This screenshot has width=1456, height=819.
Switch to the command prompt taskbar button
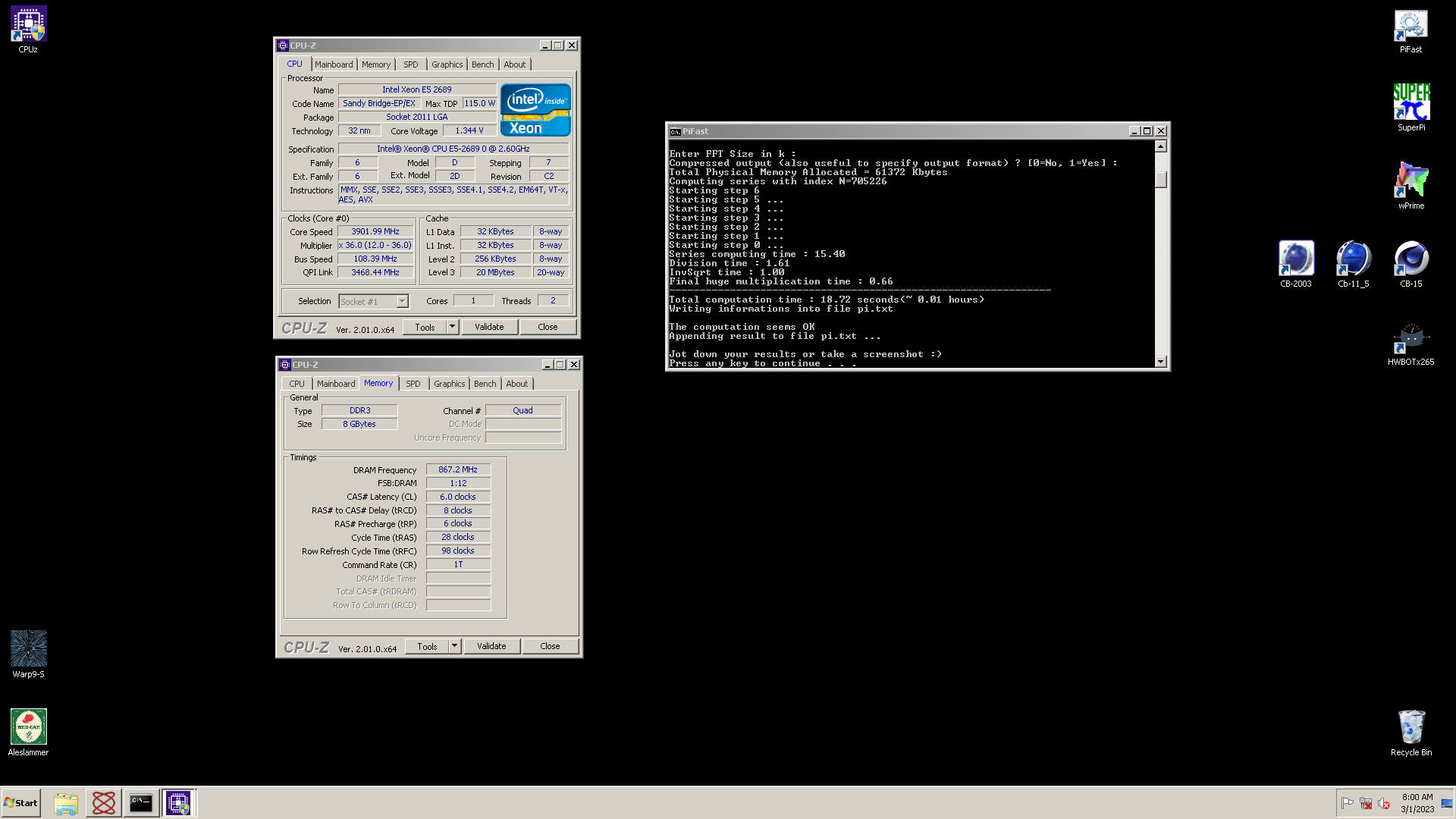(141, 803)
